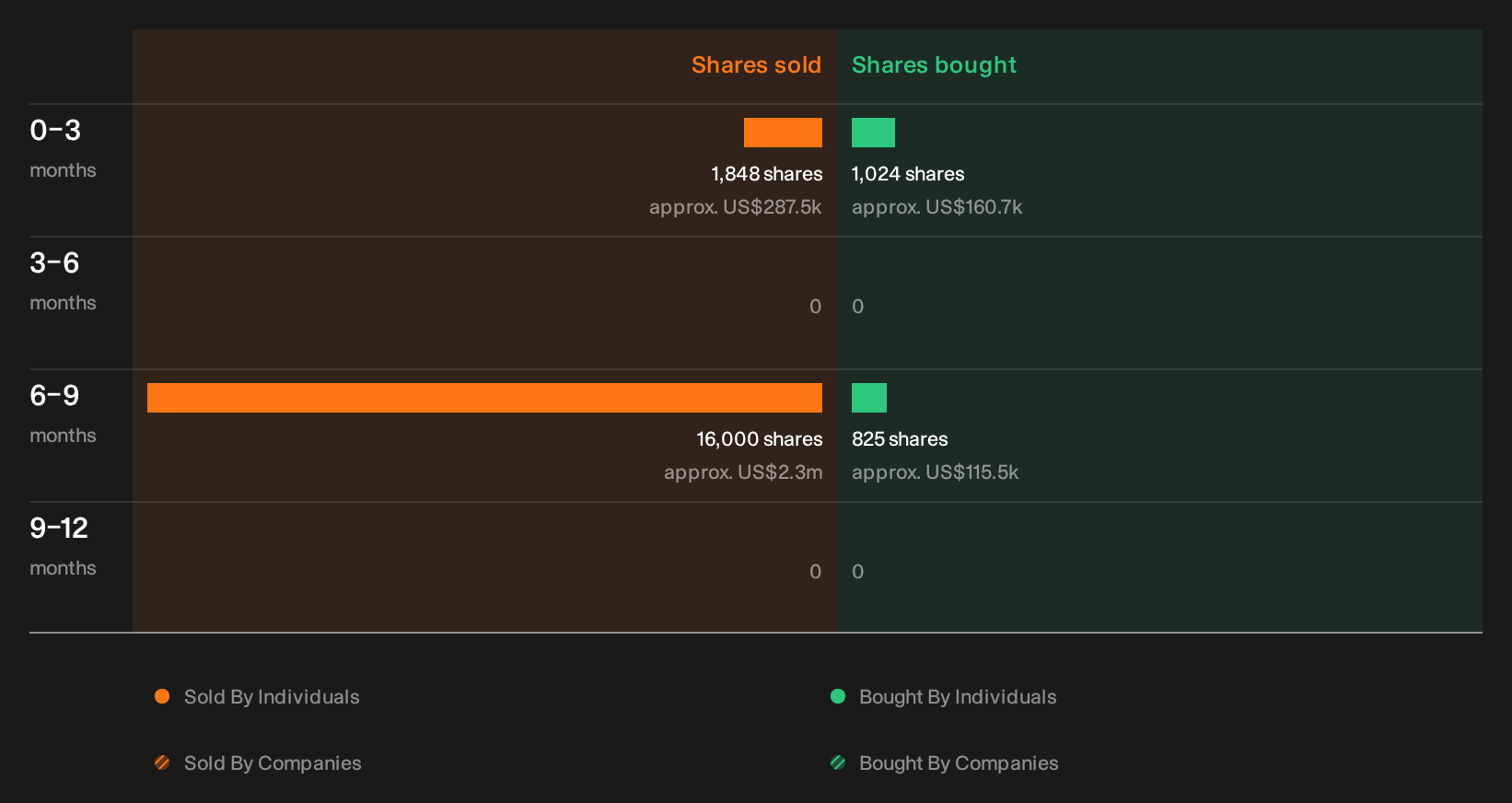This screenshot has width=1512, height=803.
Task: Click the approx. US$287.5k amount
Action: [x=736, y=207]
